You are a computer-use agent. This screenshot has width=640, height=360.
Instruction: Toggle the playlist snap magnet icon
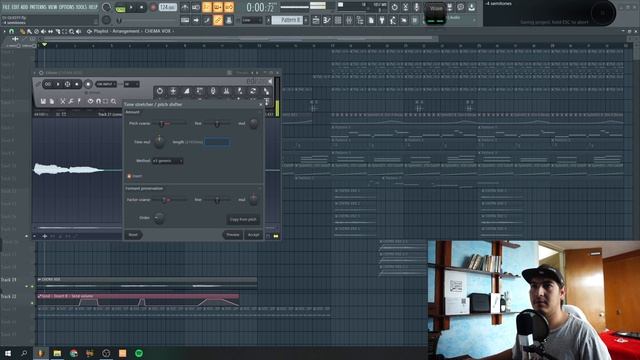click(x=11, y=31)
